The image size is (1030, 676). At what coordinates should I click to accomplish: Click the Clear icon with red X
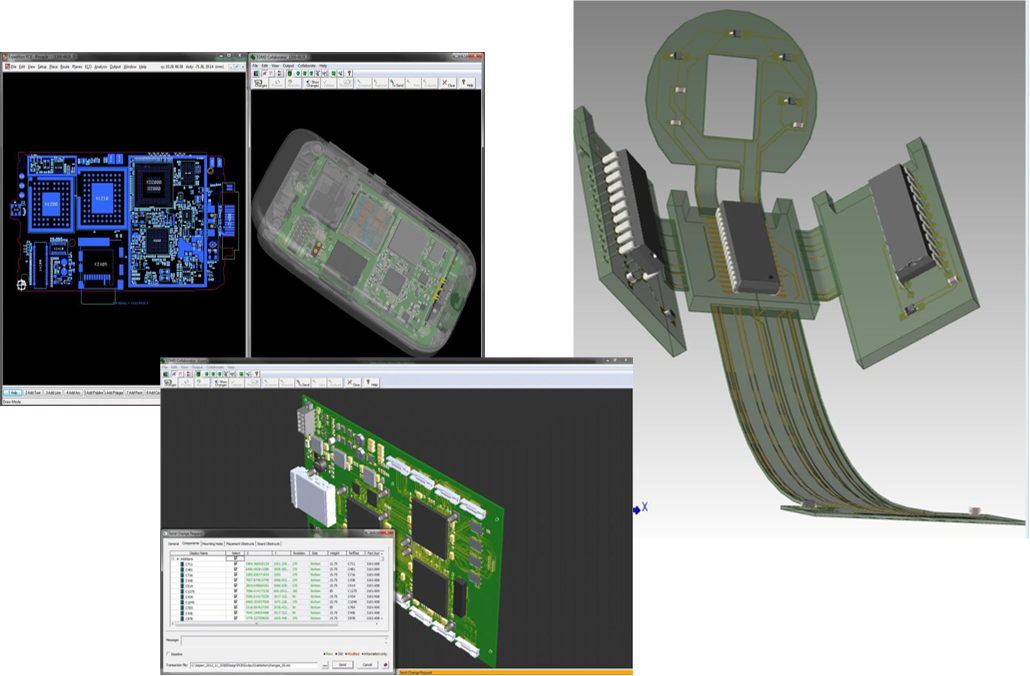tap(445, 84)
